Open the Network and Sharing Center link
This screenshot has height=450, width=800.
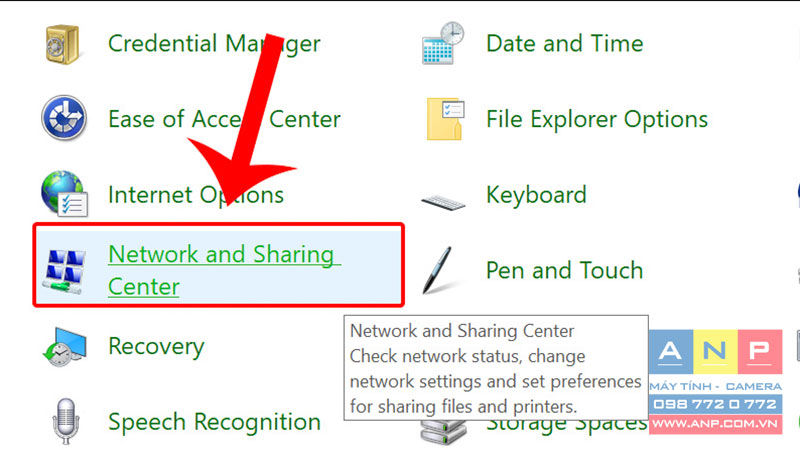pos(224,270)
